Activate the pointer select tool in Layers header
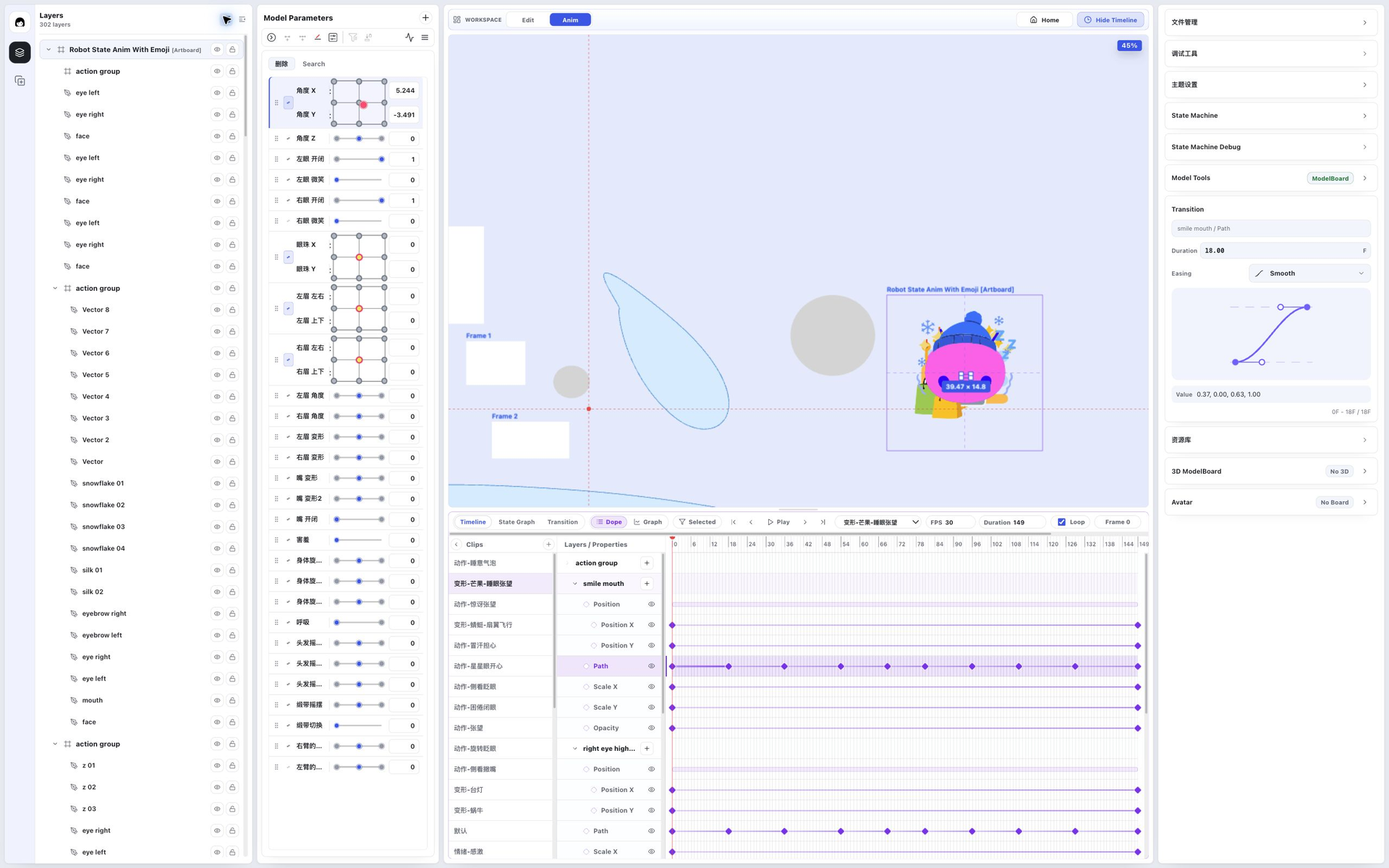The height and width of the screenshot is (868, 1389). [x=226, y=20]
